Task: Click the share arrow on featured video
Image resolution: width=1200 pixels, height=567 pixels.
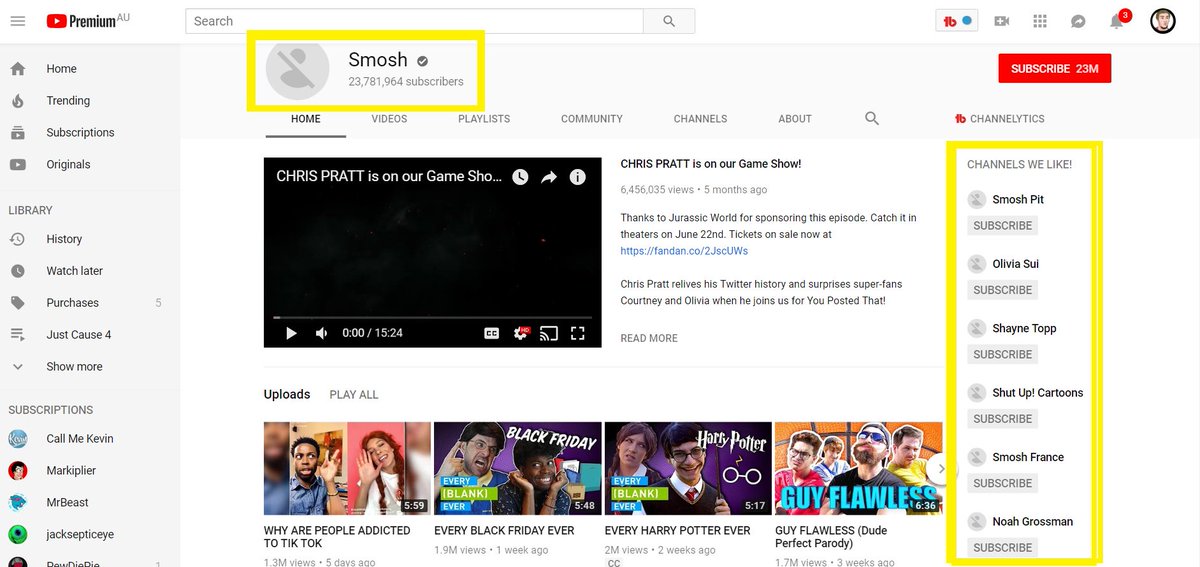Action: (549, 177)
